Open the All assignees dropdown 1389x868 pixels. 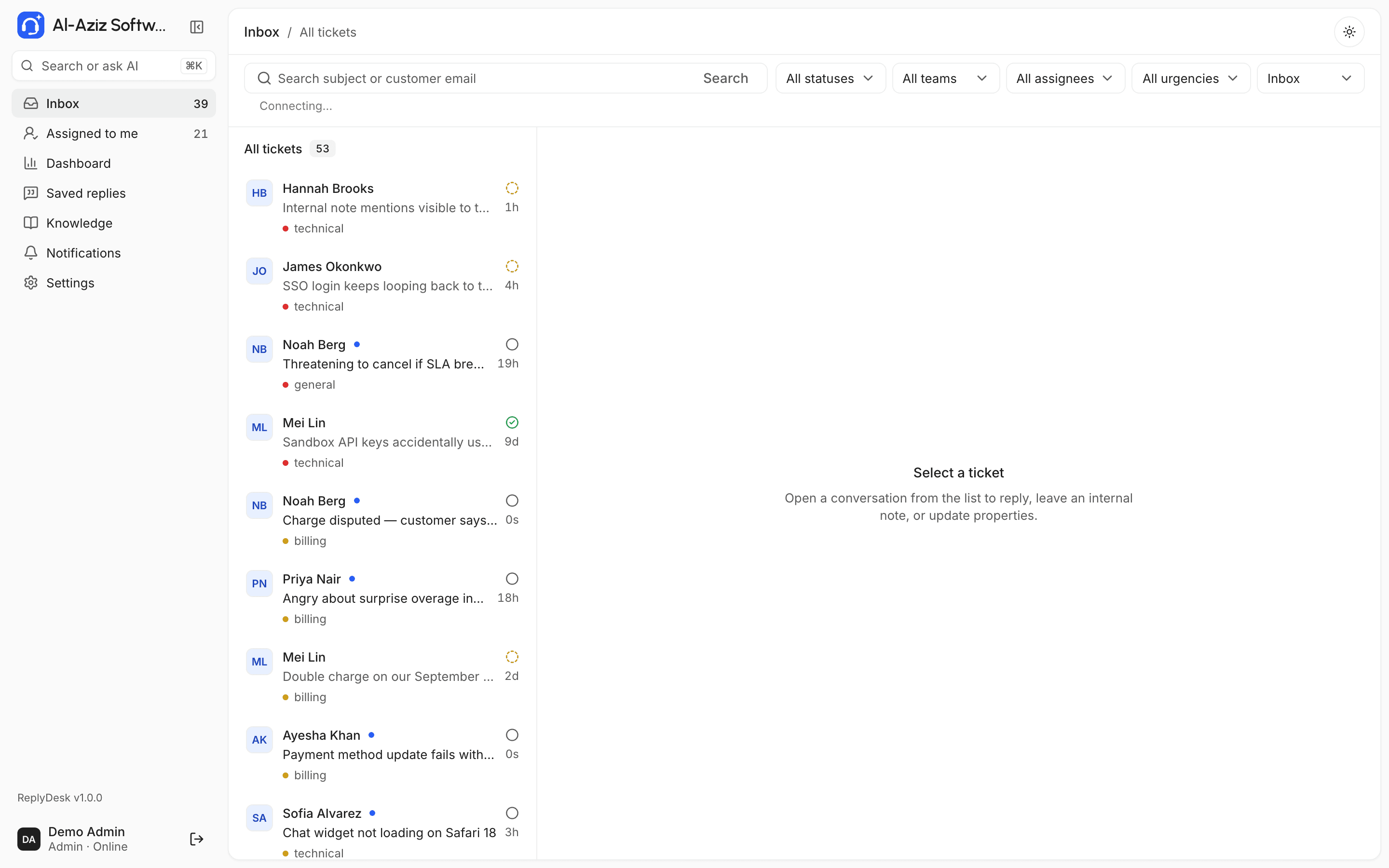tap(1065, 78)
